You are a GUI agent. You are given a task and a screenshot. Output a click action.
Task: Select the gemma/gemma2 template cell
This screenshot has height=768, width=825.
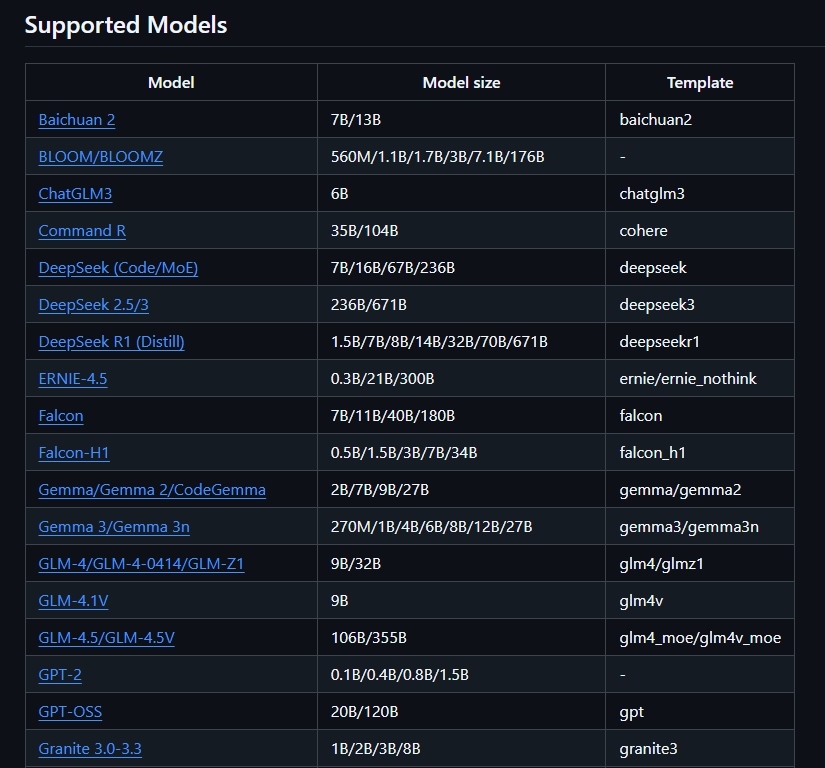[700, 489]
